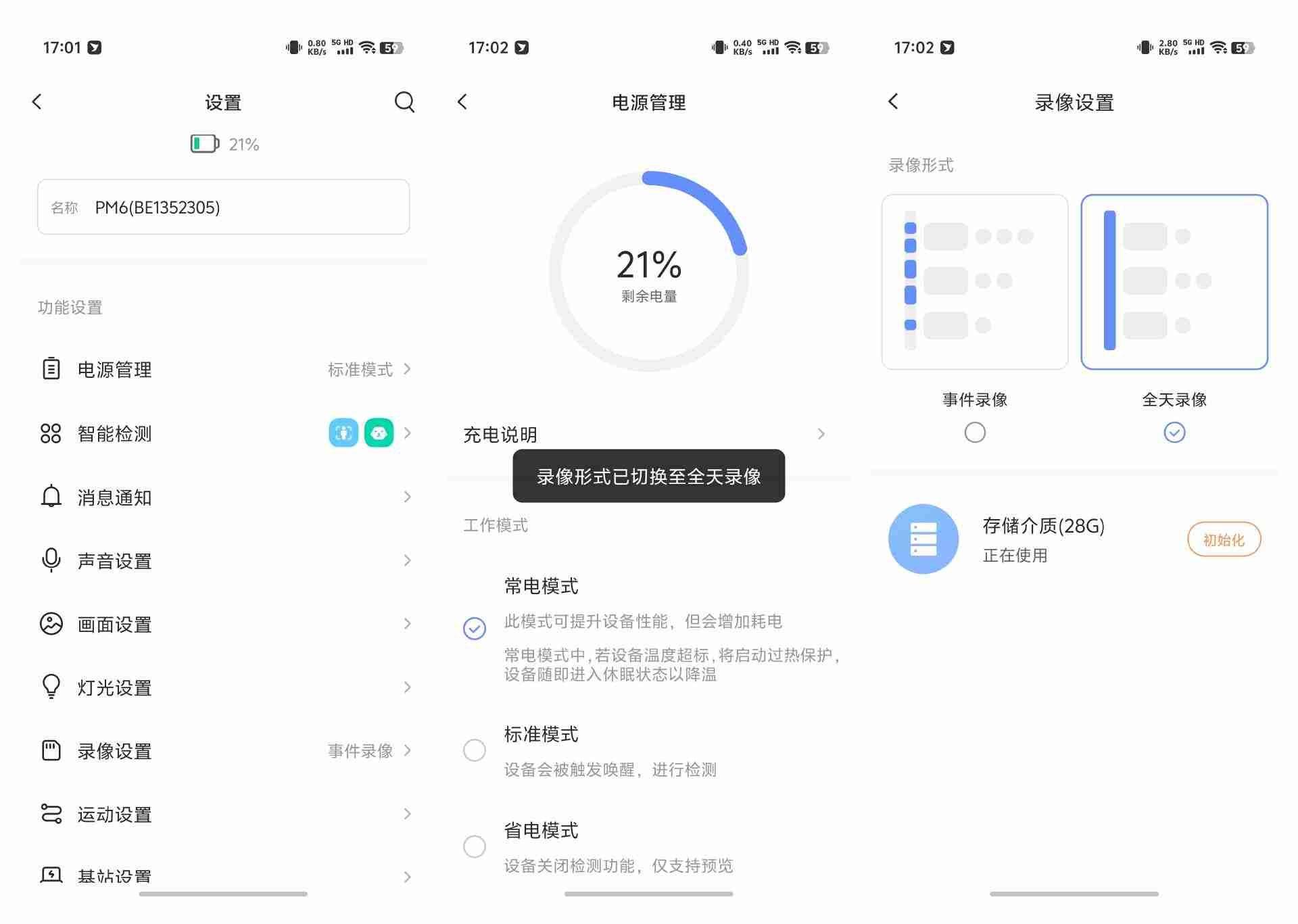
Task: Open search with the magnifier icon
Action: 404,102
